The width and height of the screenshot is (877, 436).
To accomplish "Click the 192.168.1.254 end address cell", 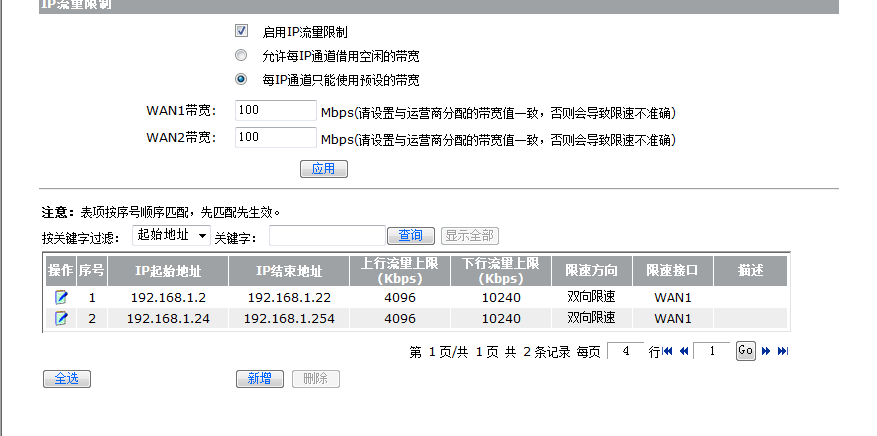I will point(289,319).
